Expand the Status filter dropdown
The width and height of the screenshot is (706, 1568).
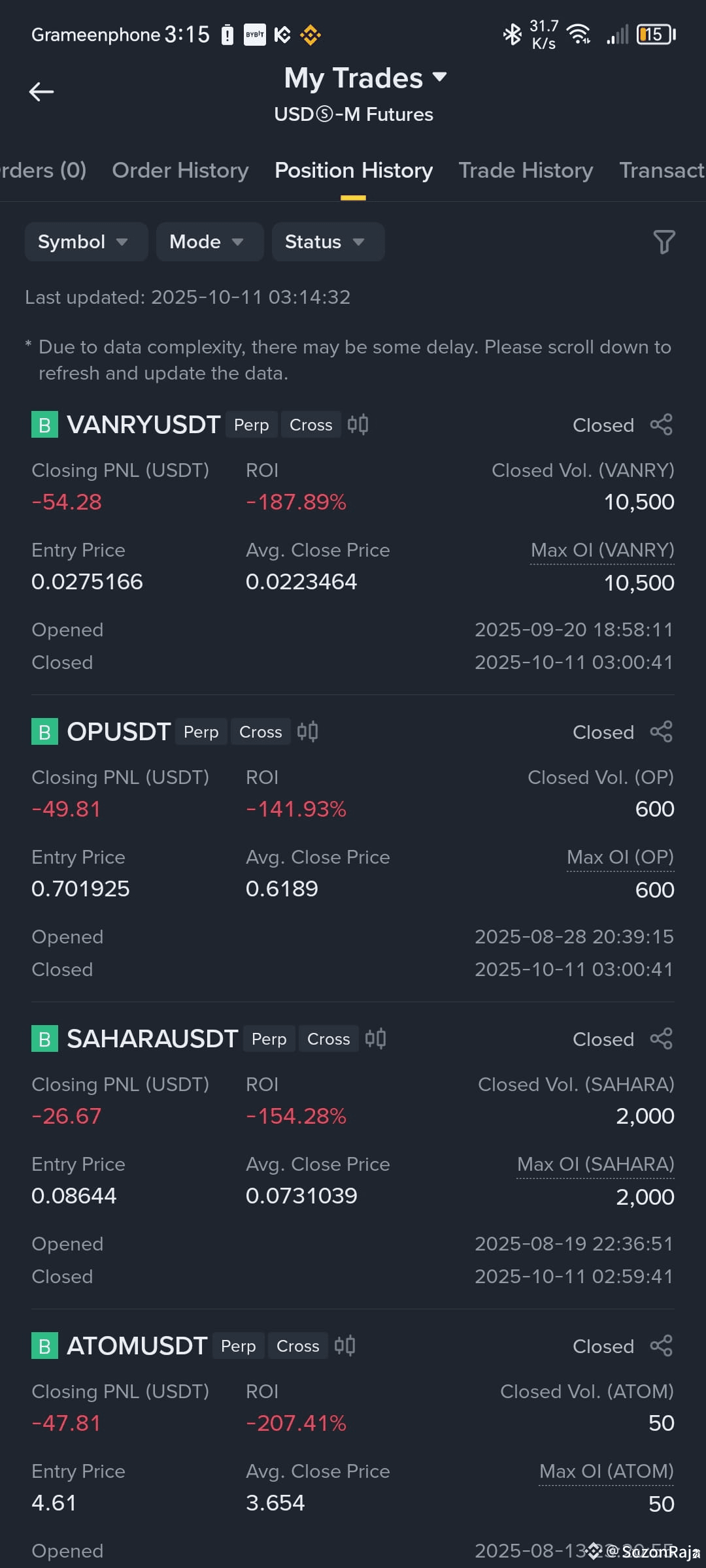[x=328, y=242]
